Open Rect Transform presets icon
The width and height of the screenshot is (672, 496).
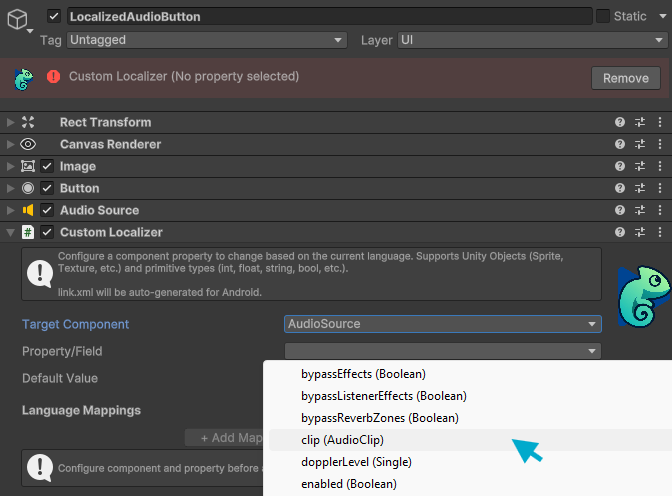tap(640, 122)
